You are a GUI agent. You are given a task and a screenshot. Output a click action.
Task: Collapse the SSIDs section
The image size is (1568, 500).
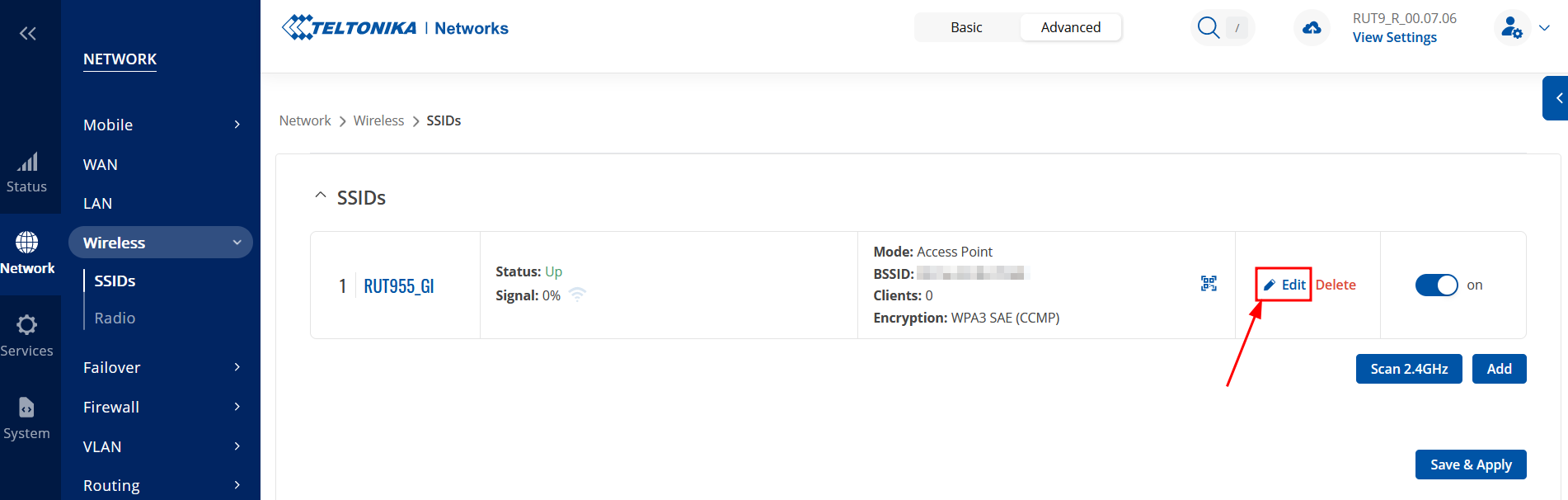[x=321, y=196]
